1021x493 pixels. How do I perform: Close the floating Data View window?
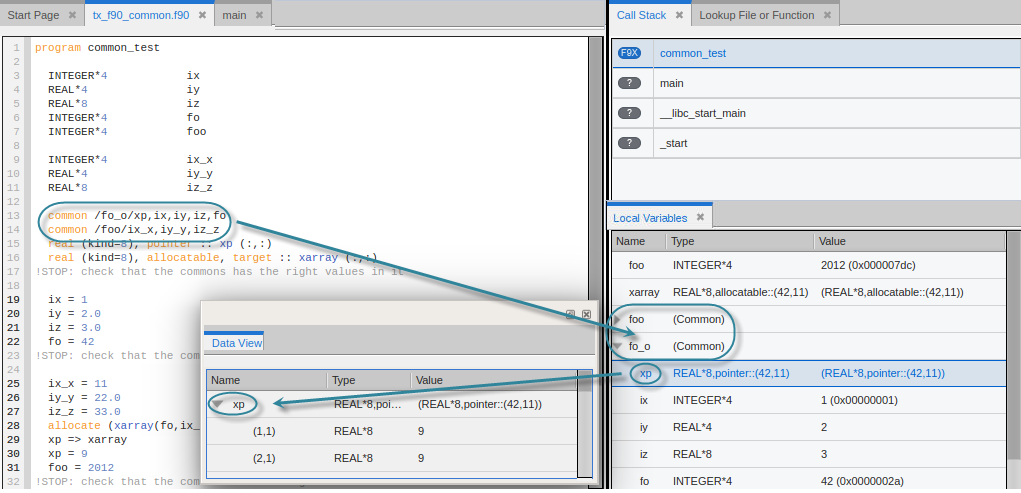pos(586,314)
